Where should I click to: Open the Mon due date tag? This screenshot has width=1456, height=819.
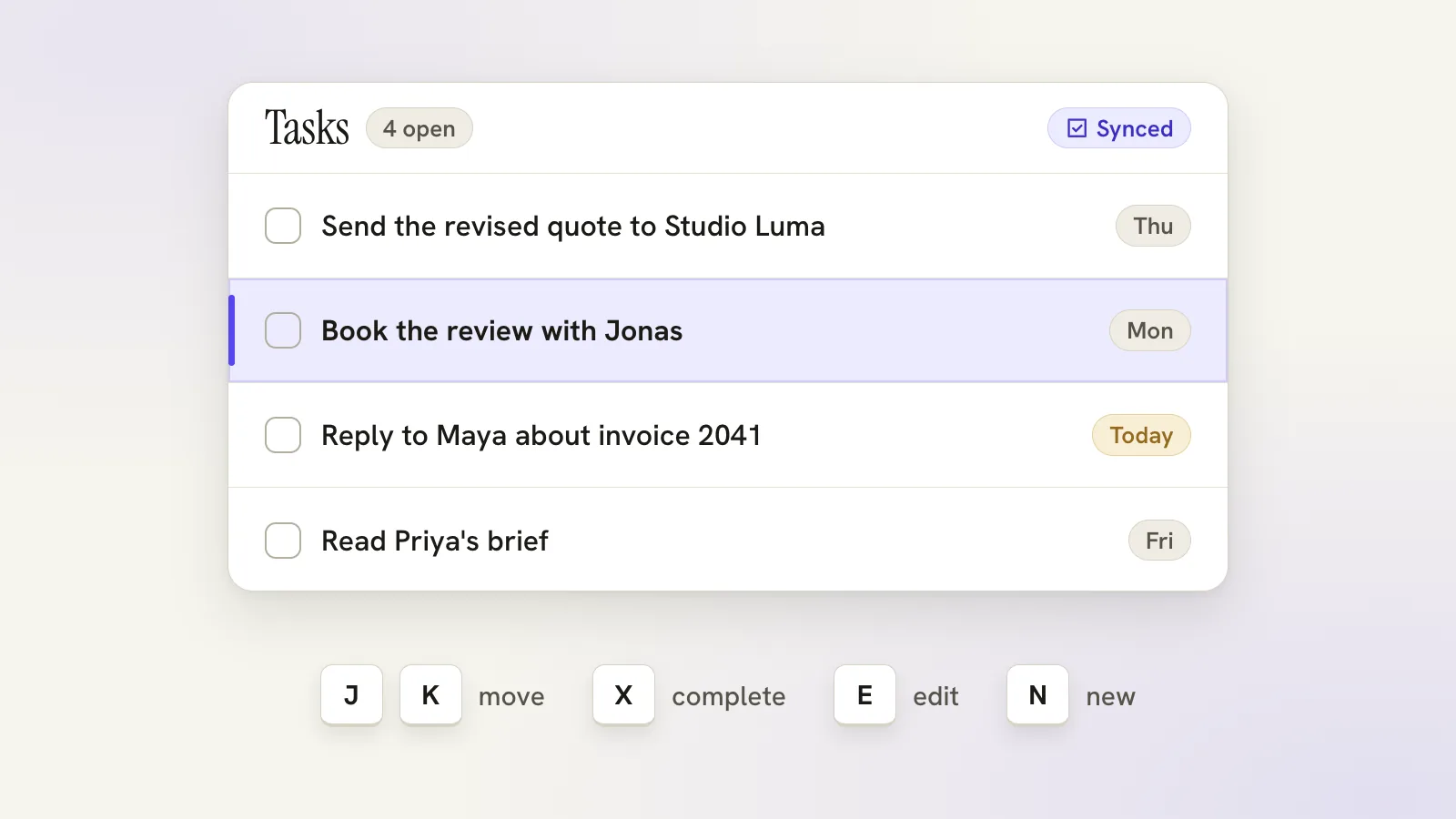[x=1149, y=330]
